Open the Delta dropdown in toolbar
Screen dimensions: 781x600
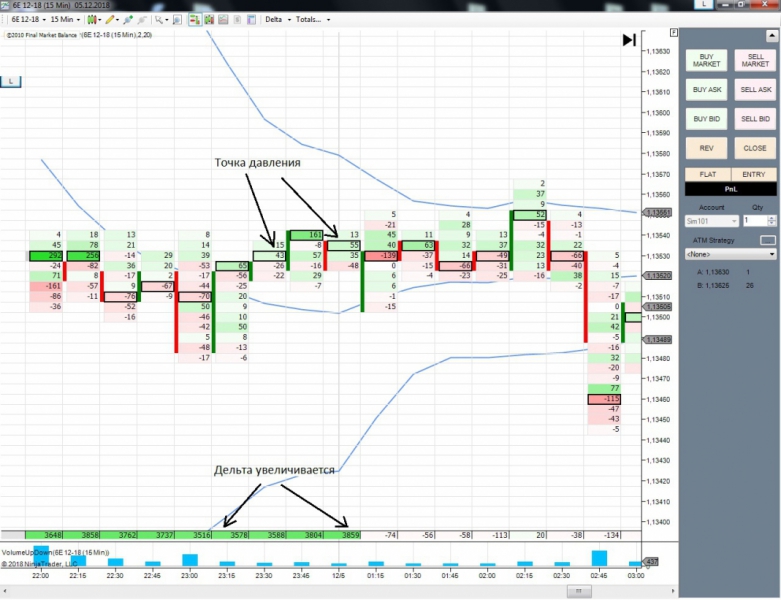[x=278, y=19]
